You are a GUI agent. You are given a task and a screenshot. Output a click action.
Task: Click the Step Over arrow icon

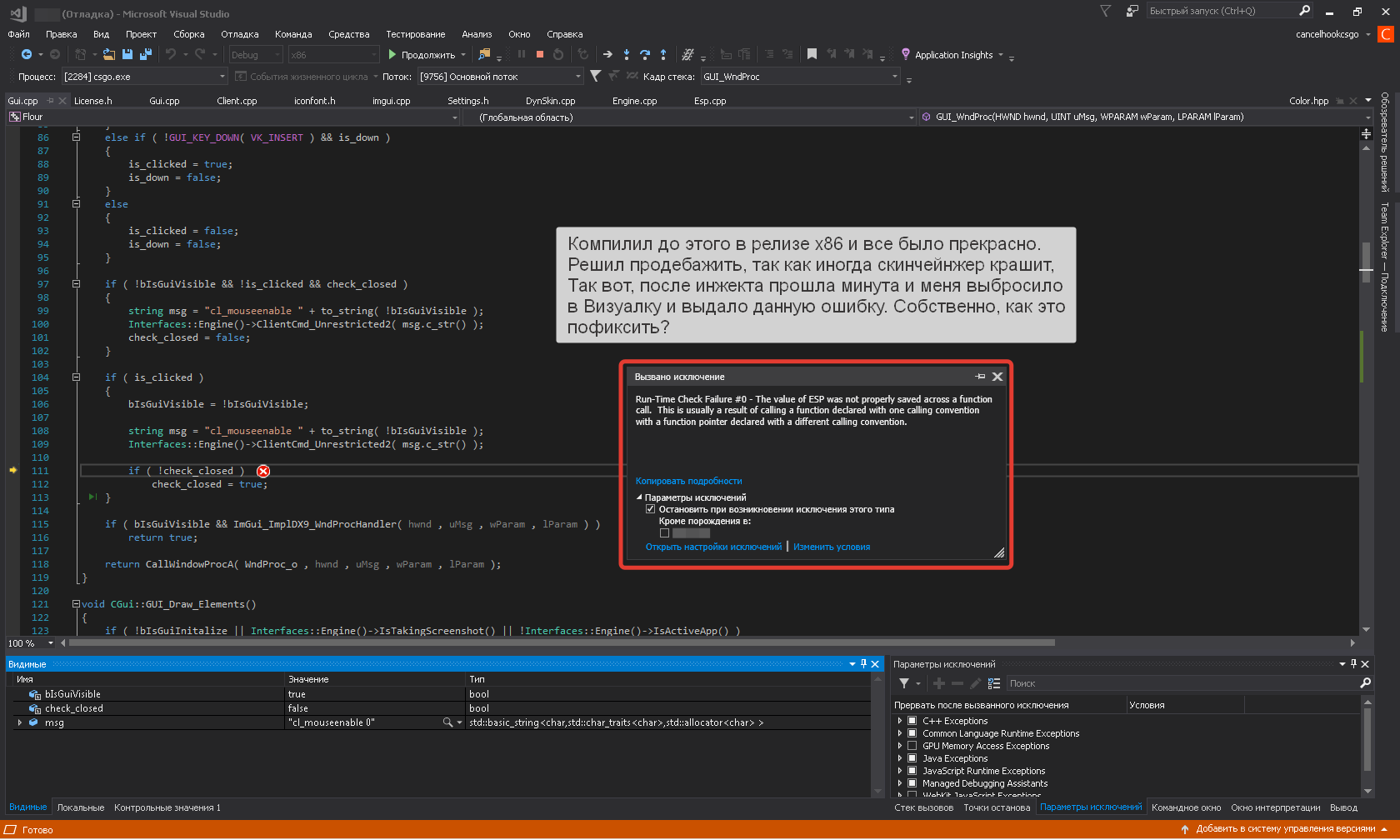click(645, 55)
